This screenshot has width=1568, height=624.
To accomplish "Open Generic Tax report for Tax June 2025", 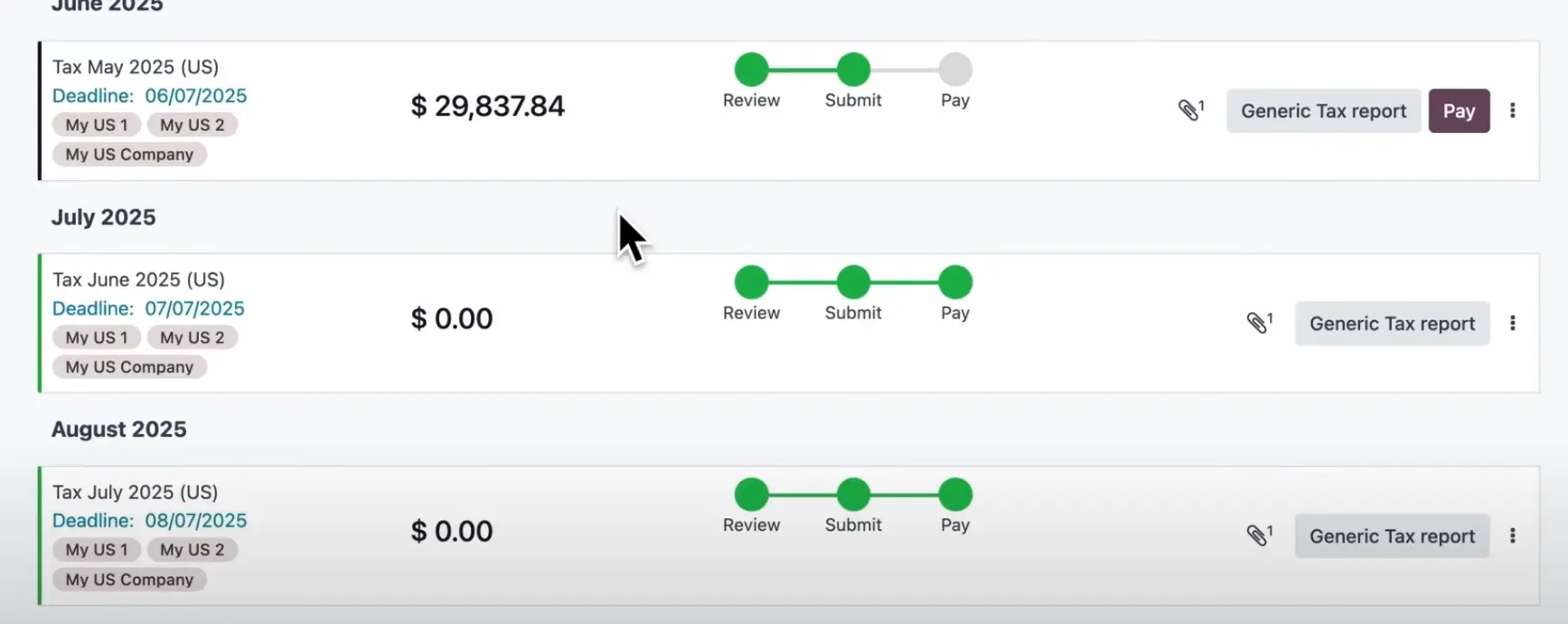I will 1392,323.
